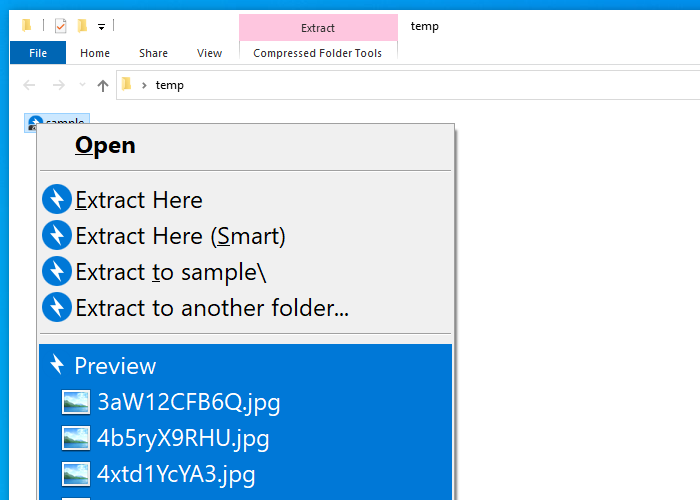Open the Compressed Folder Tools tab

317,53
